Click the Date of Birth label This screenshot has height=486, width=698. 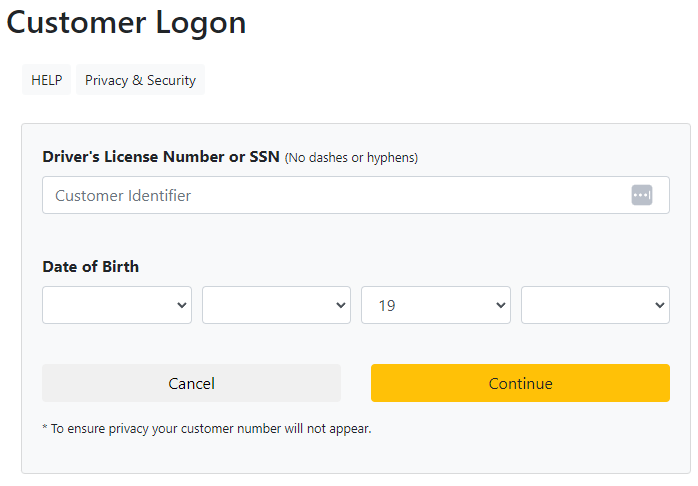click(x=91, y=267)
